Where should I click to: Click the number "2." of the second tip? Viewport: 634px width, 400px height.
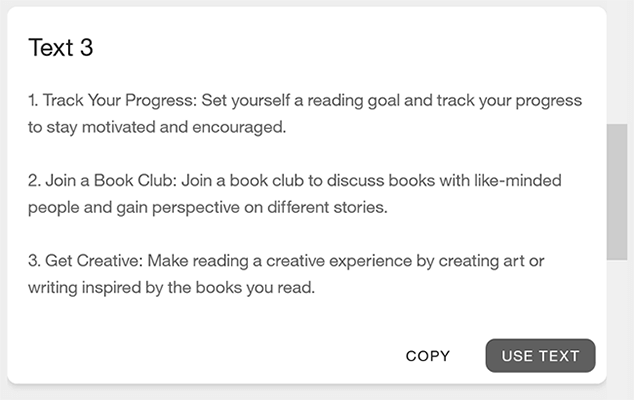tap(35, 180)
